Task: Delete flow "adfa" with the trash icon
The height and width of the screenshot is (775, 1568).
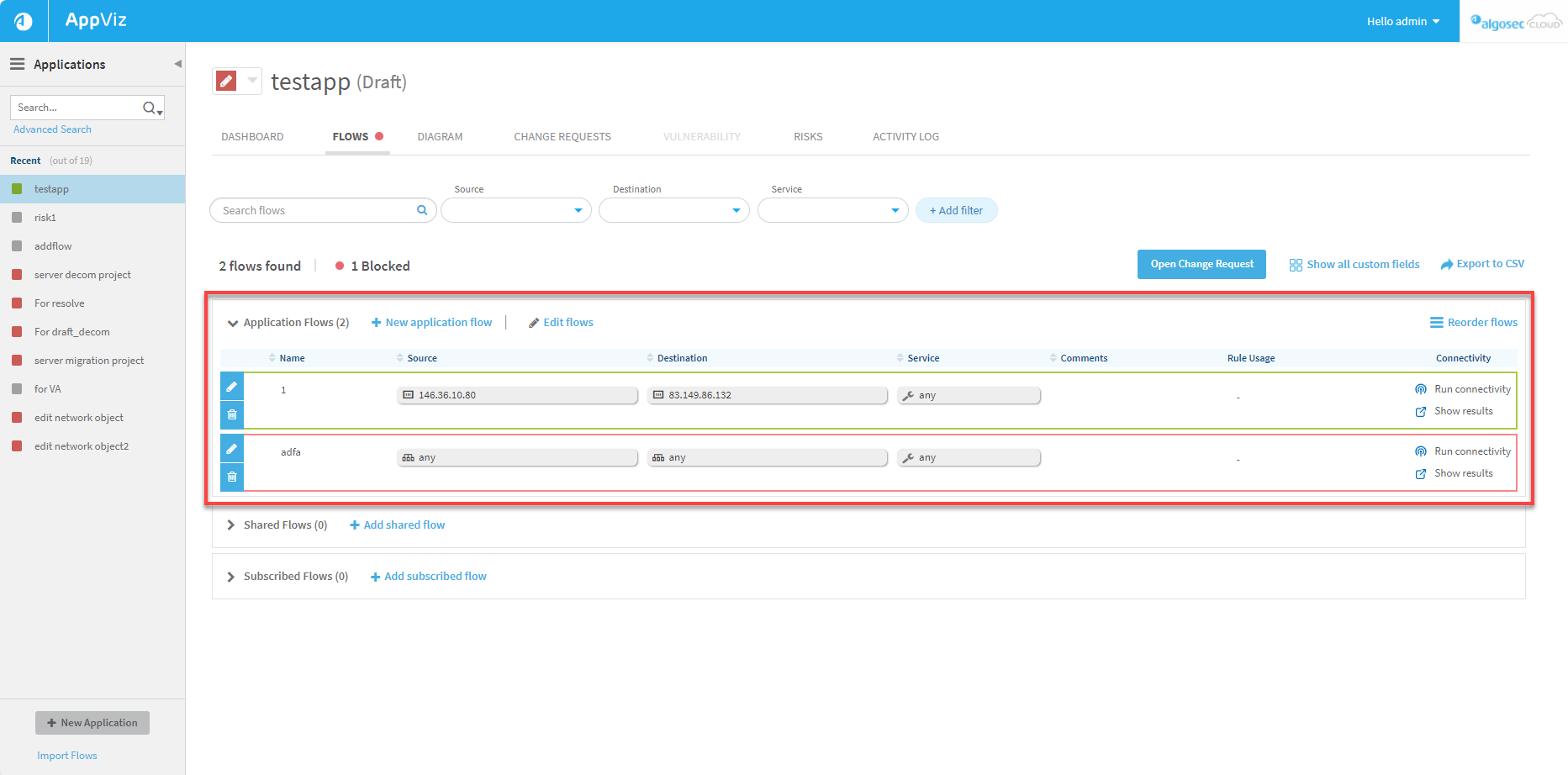Action: point(231,477)
